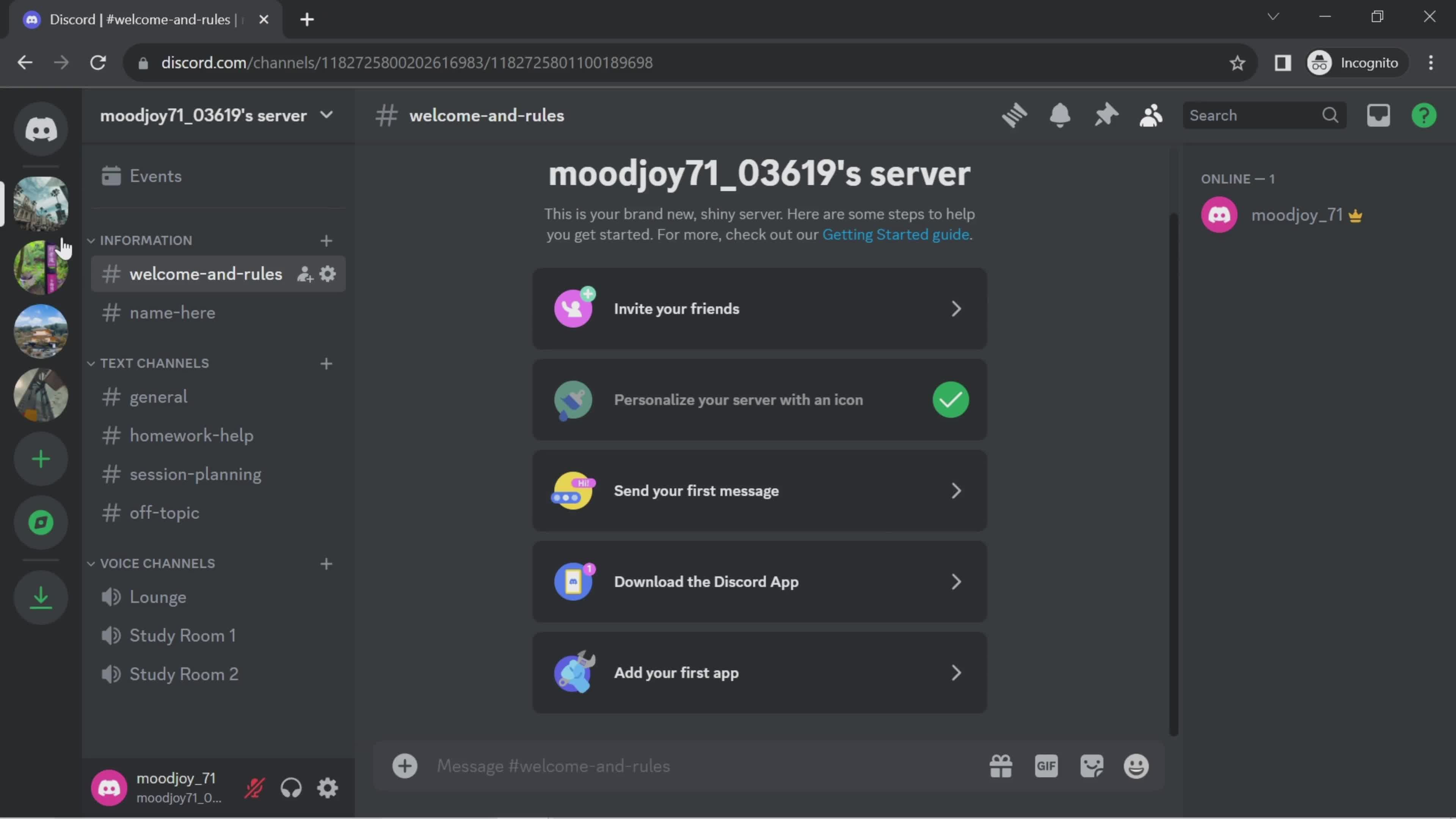Click the Invite your friends button

coord(759,308)
